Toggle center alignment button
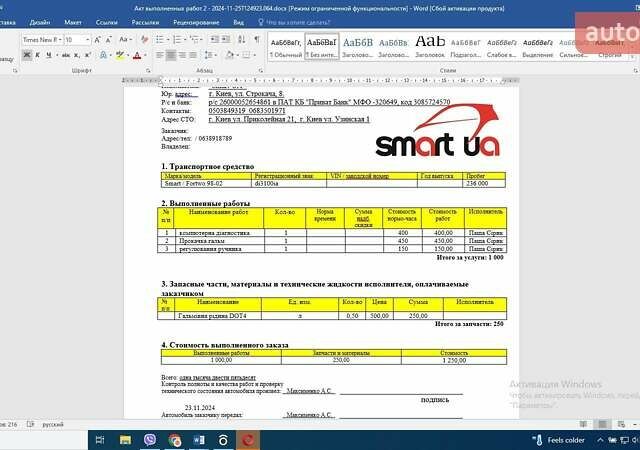The width and height of the screenshot is (640, 450). (171, 55)
